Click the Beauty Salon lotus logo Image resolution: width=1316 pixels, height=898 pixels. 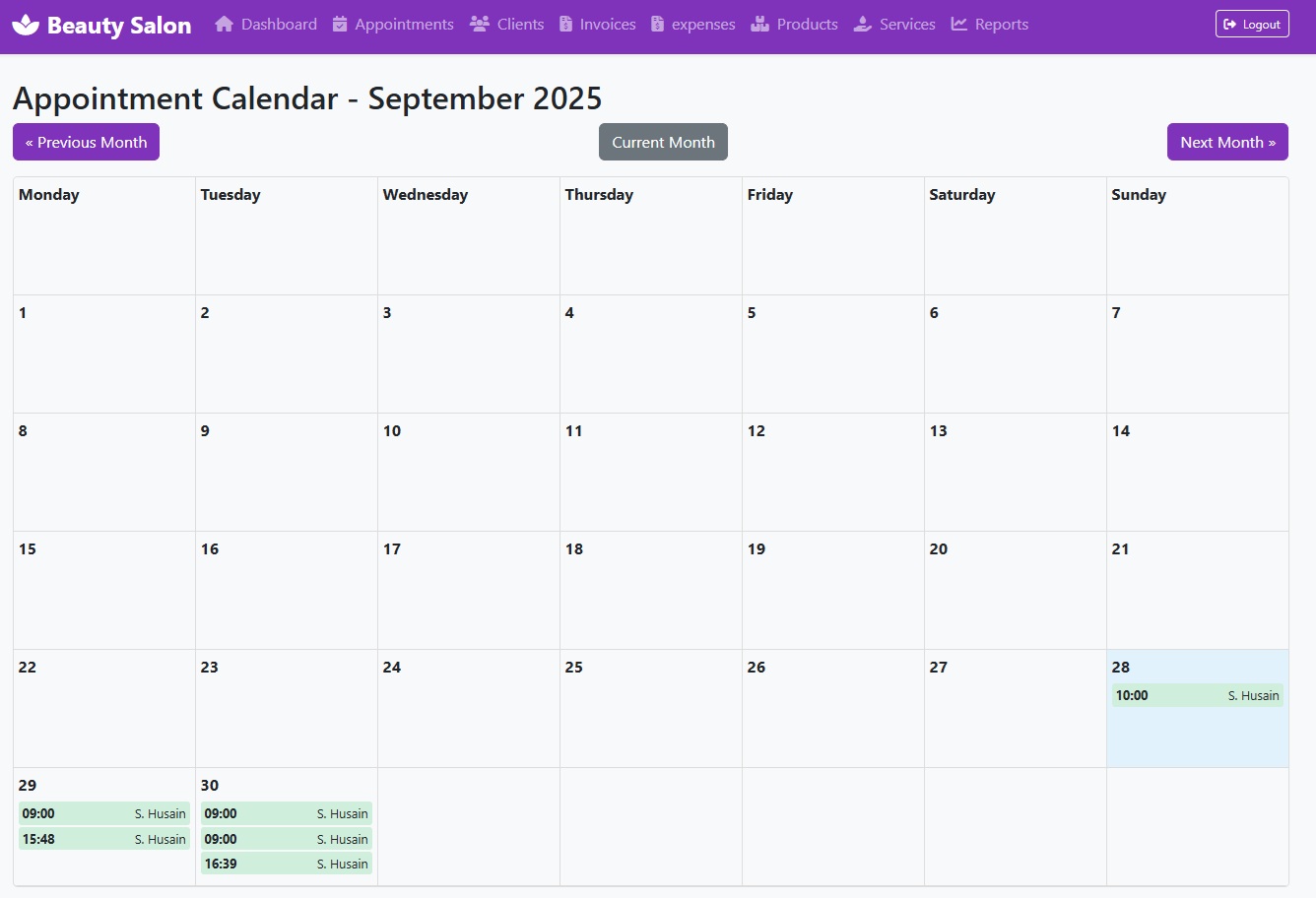(27, 24)
